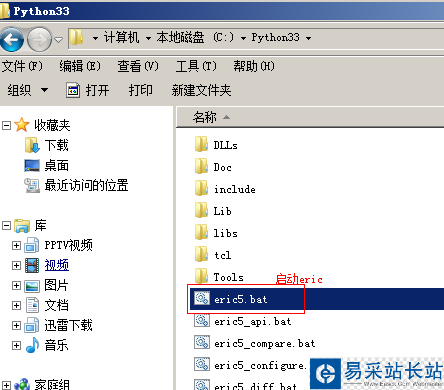
Task: Click the Forward navigation arrow
Action: click(x=39, y=40)
